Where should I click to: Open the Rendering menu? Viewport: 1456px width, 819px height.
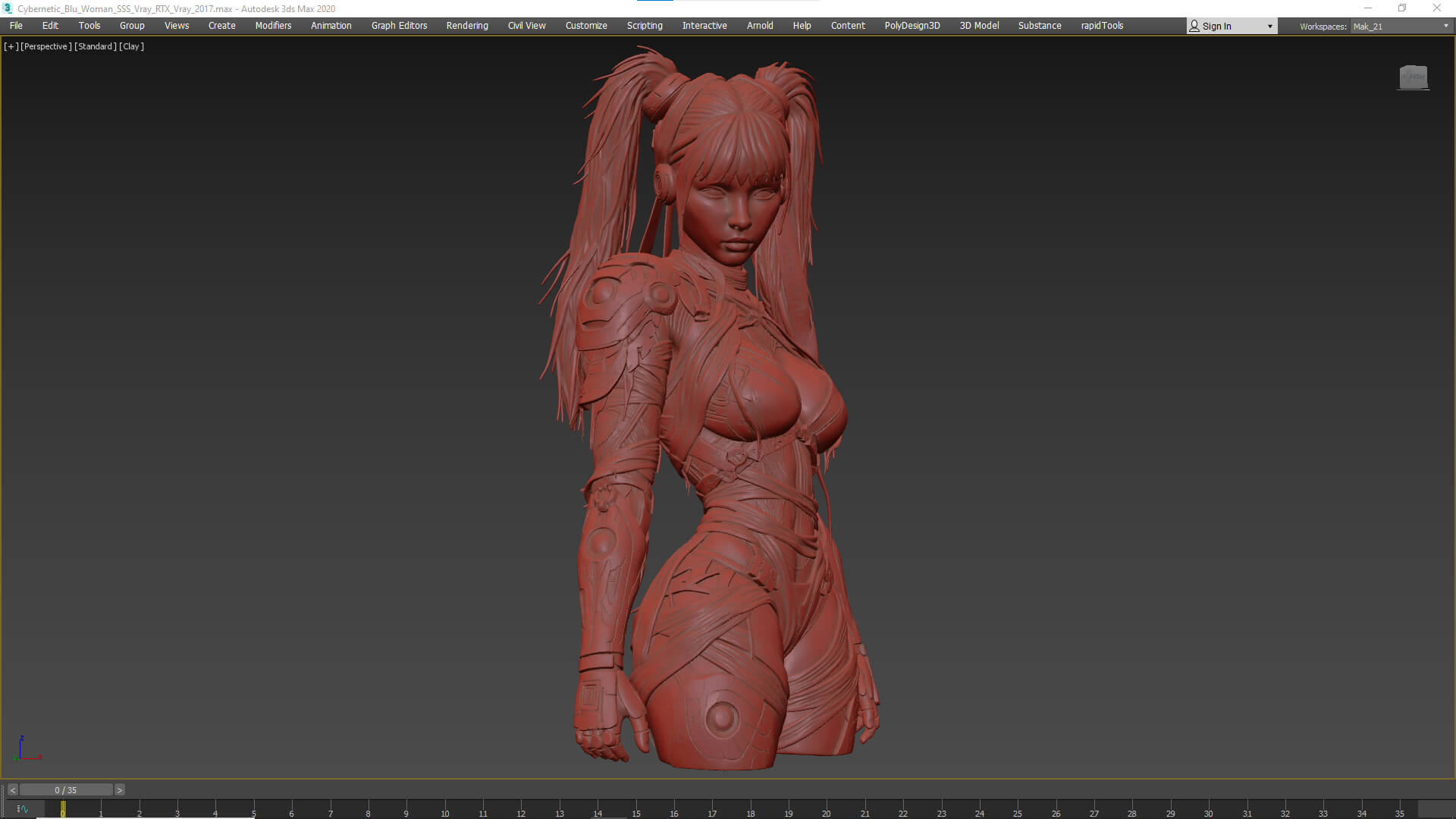[x=467, y=26]
